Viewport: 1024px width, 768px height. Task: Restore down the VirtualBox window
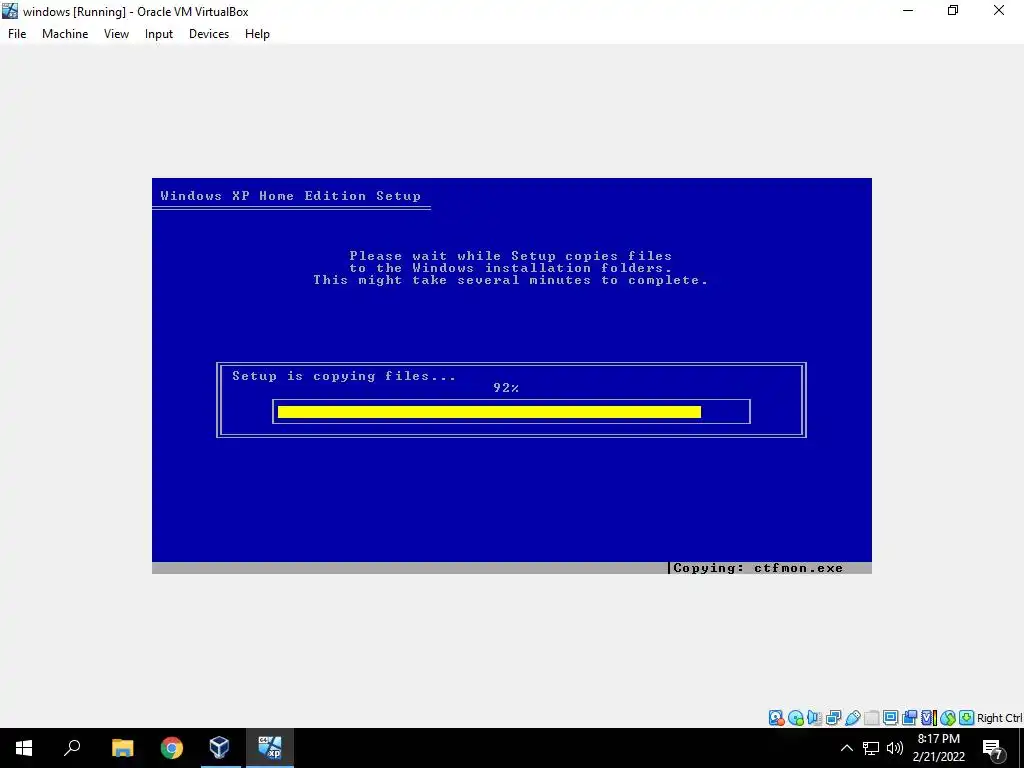tap(953, 10)
